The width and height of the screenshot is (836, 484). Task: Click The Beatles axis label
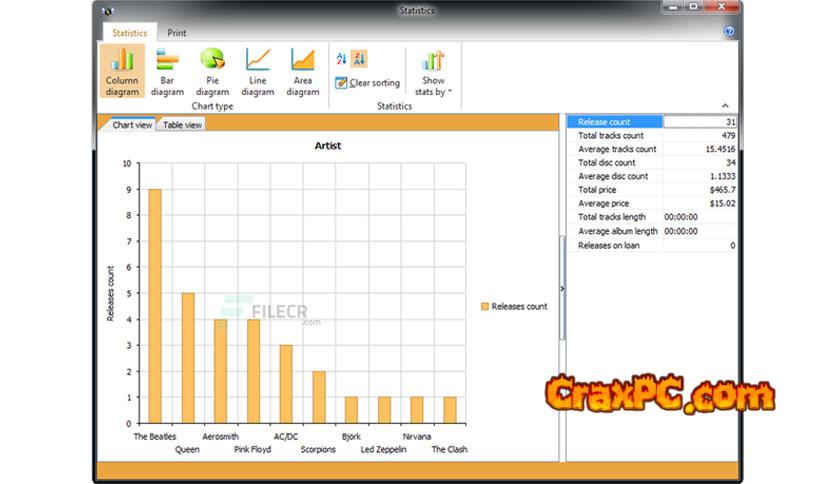click(155, 437)
